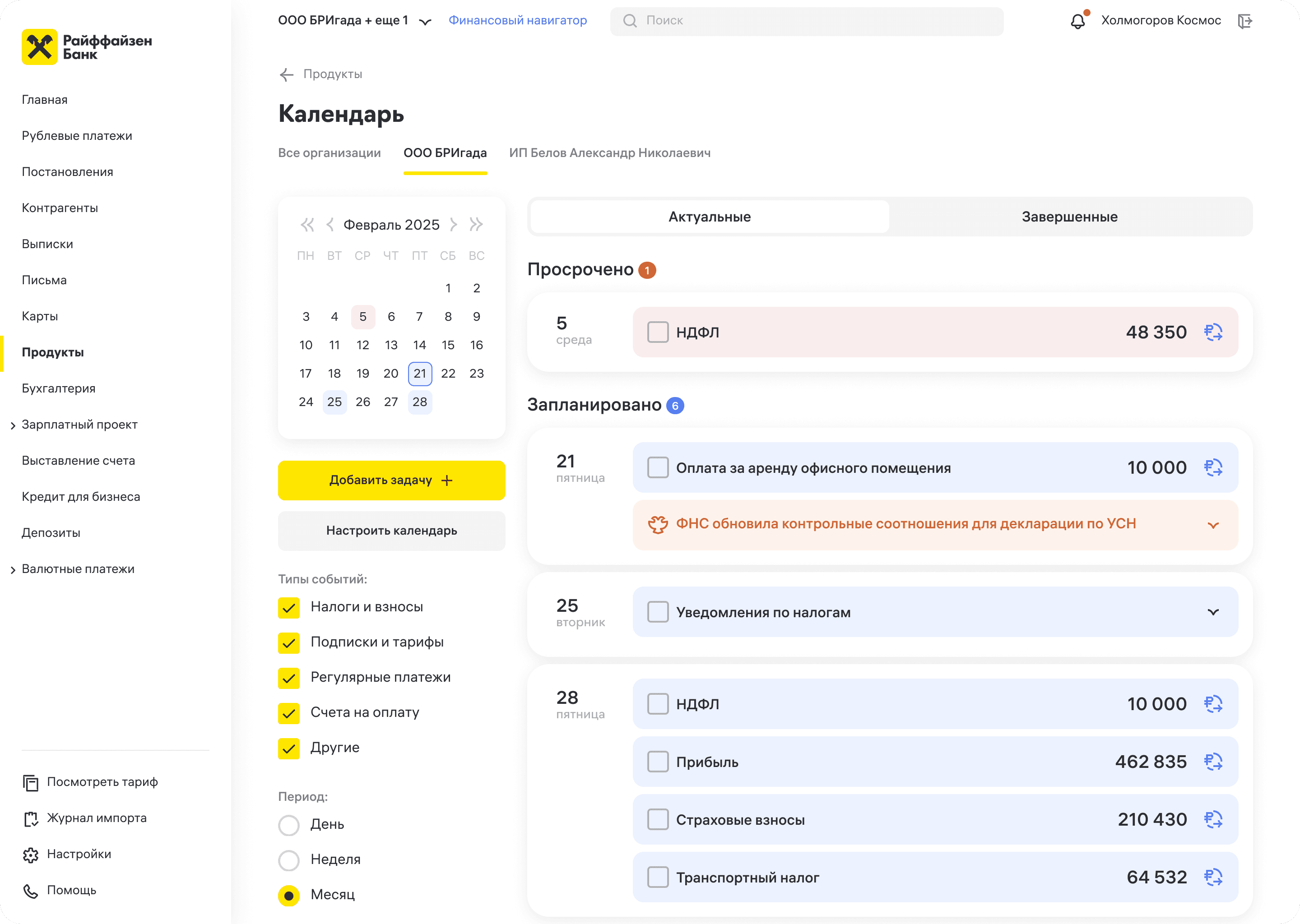1300x924 pixels.
Task: Click the yellow Добавить задачу button
Action: tap(392, 480)
